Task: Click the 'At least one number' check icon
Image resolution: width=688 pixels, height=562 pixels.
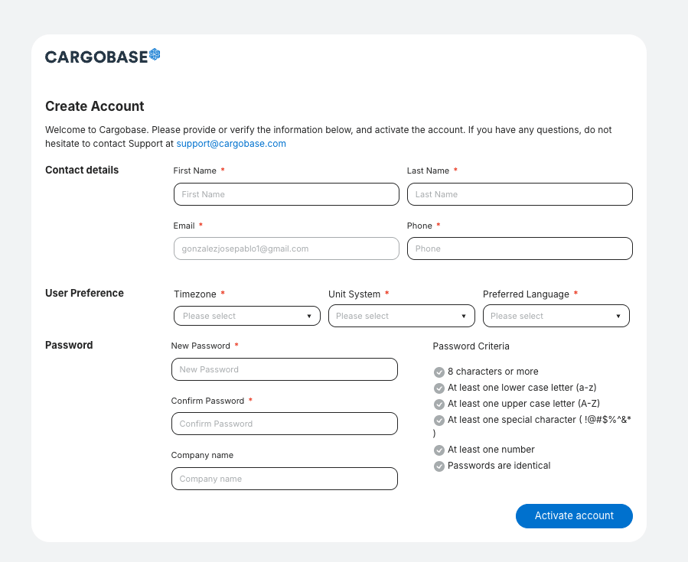Action: pos(439,450)
